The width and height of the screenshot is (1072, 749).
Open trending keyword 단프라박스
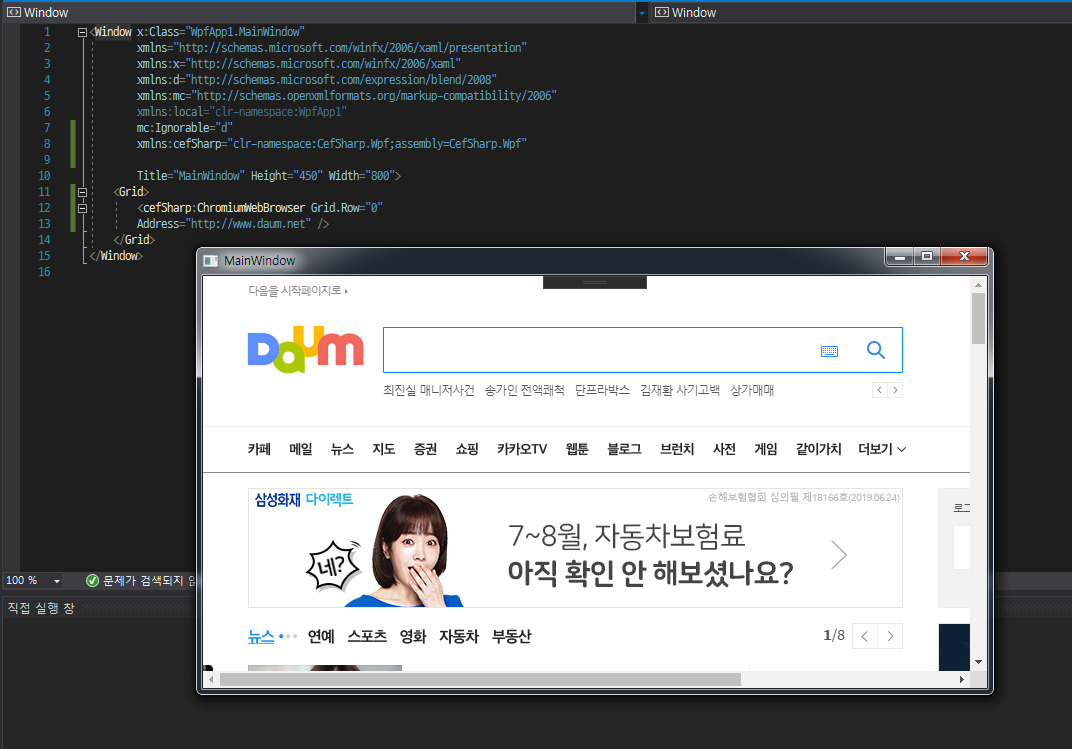pyautogui.click(x=602, y=390)
